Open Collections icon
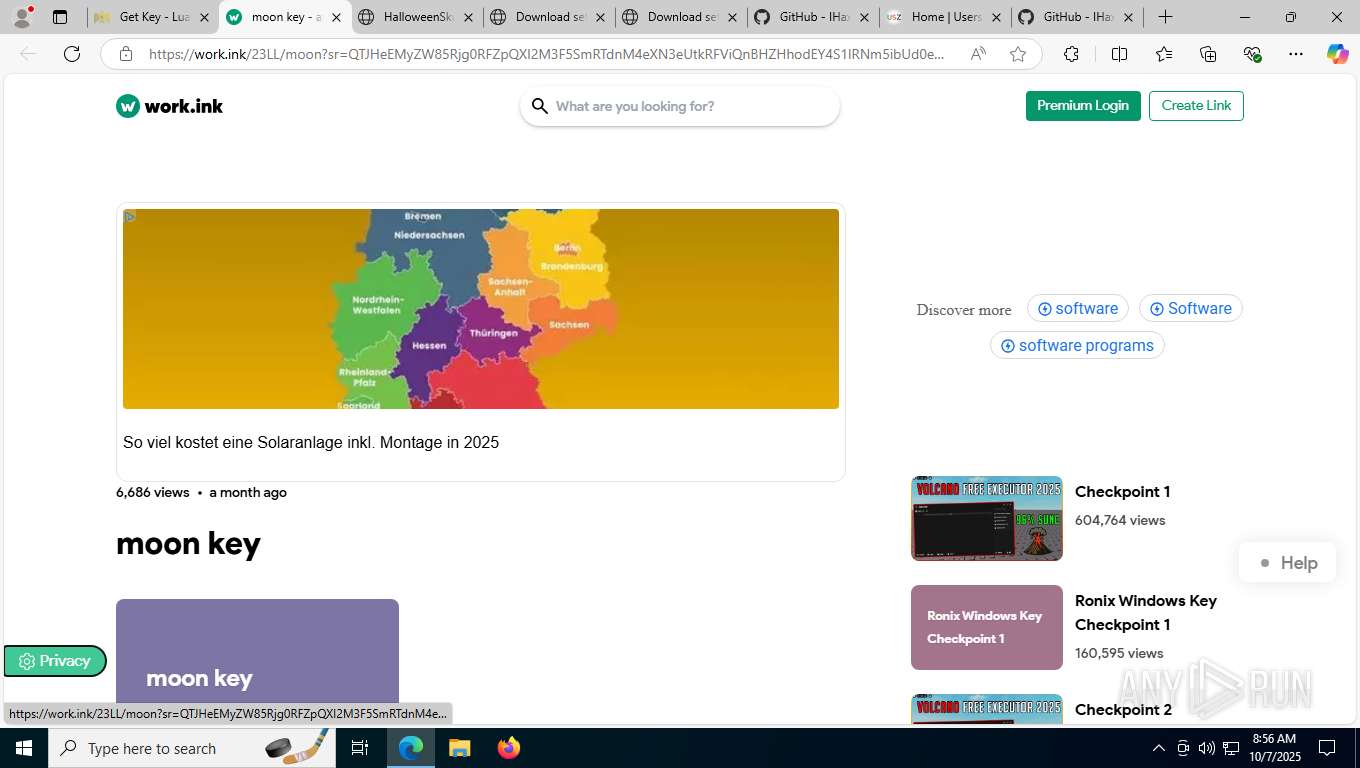 (x=1208, y=54)
